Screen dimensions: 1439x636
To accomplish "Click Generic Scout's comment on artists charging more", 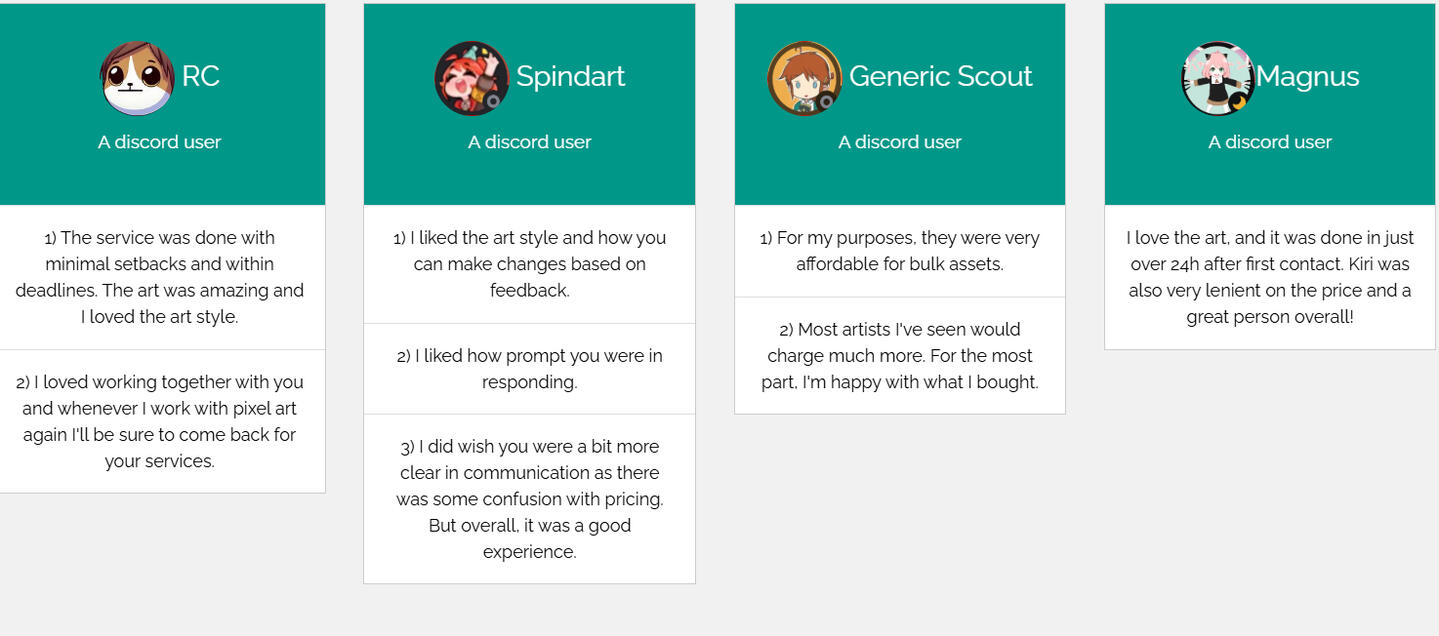I will point(899,355).
